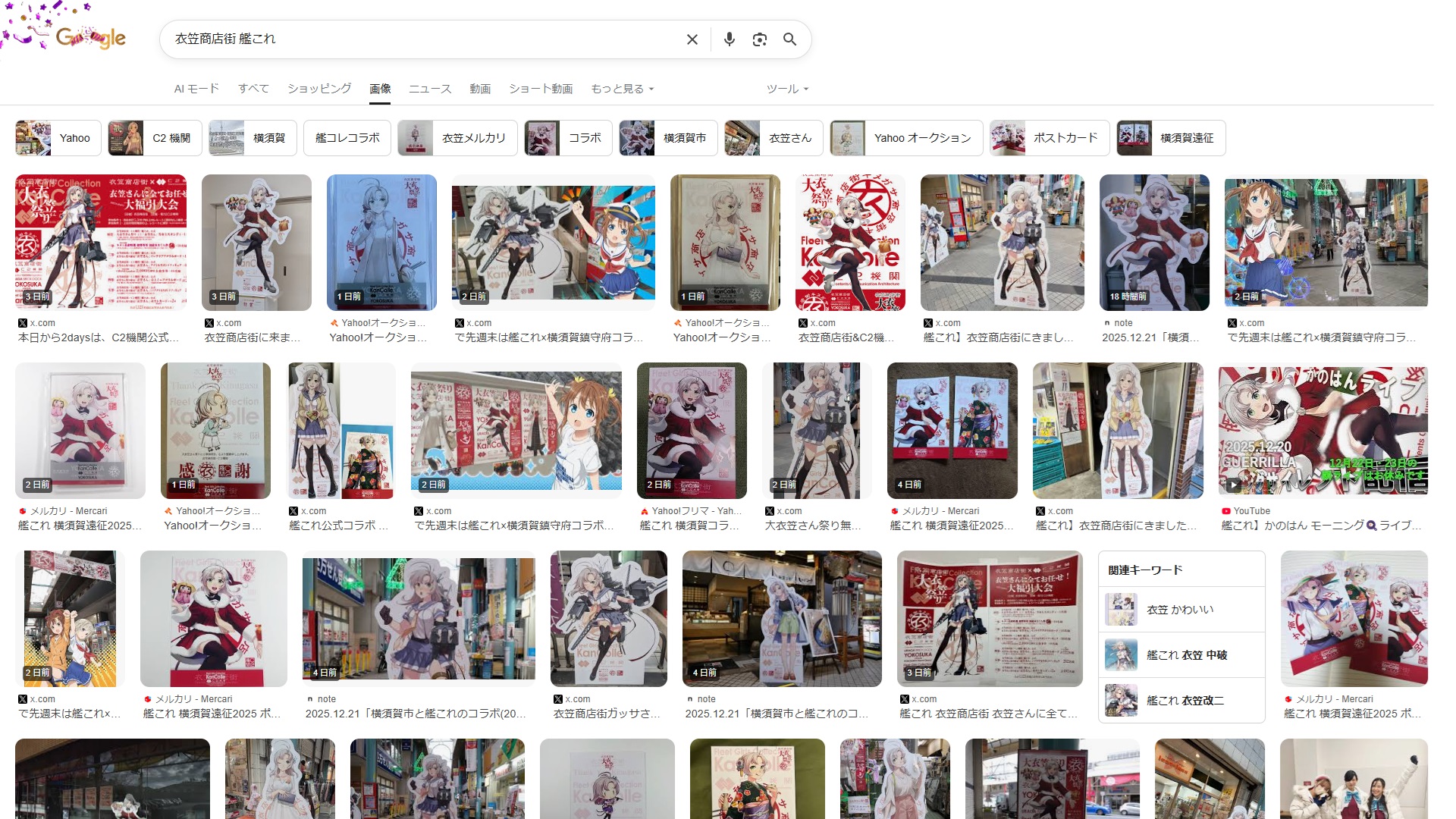Open Google Lens image search icon
The image size is (1456, 819).
[759, 39]
